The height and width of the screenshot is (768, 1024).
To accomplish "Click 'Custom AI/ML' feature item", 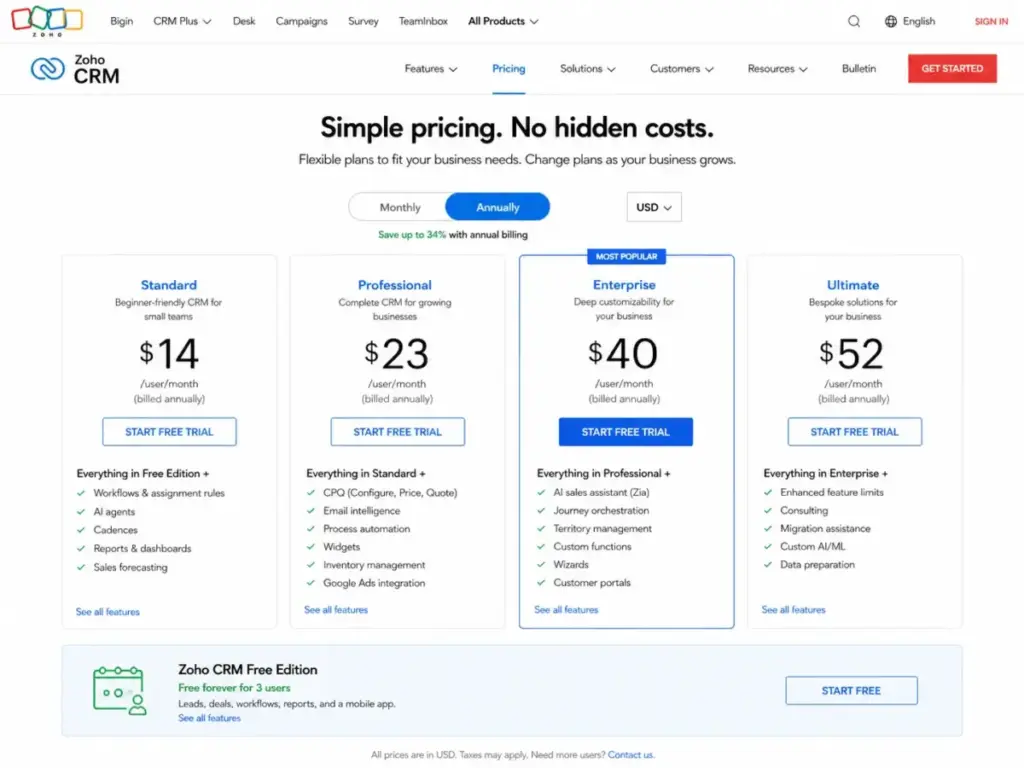I will click(x=812, y=546).
